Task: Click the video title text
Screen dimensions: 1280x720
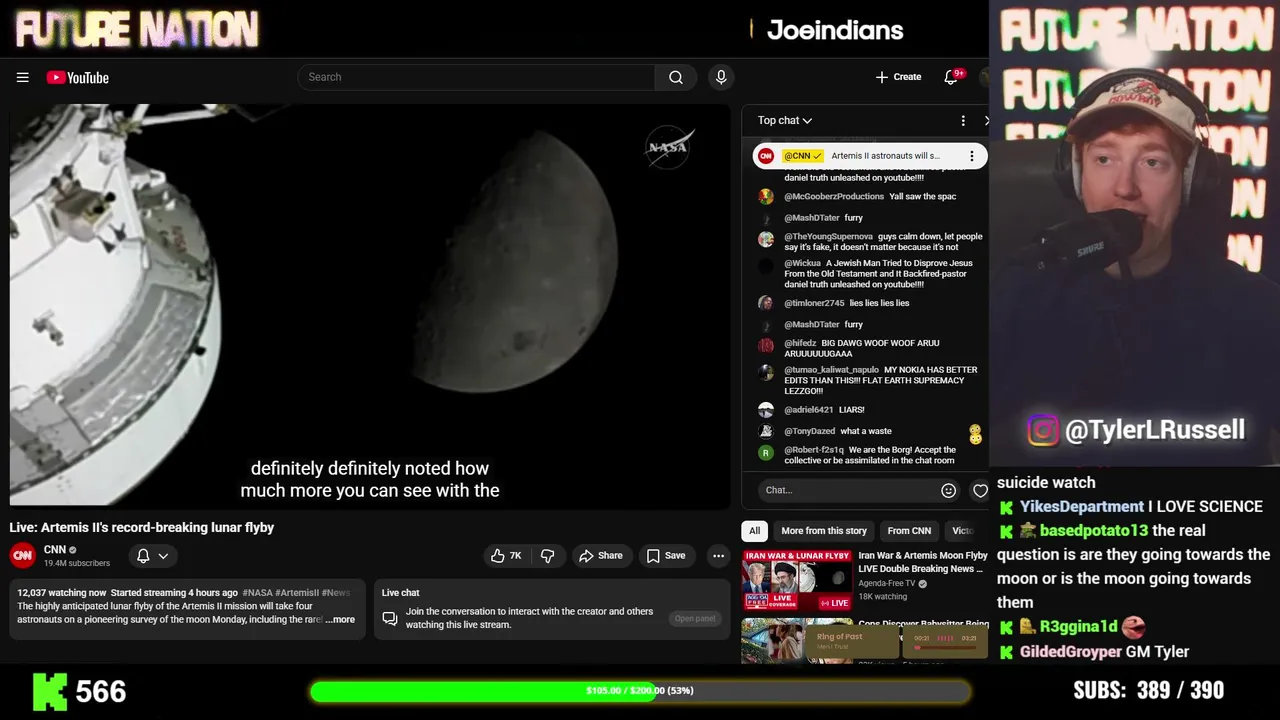Action: pos(142,527)
